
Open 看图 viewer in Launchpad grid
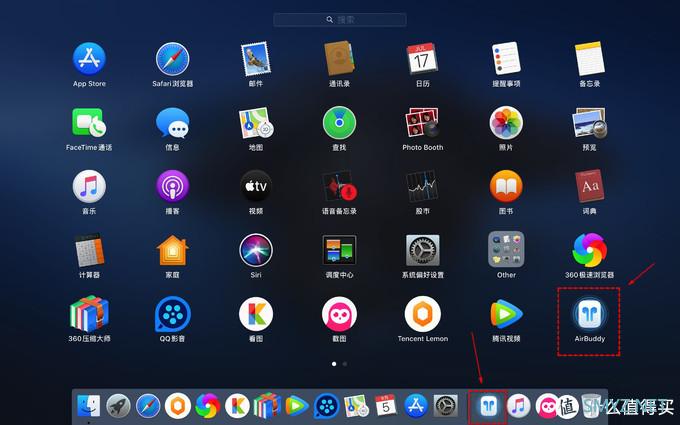point(256,314)
